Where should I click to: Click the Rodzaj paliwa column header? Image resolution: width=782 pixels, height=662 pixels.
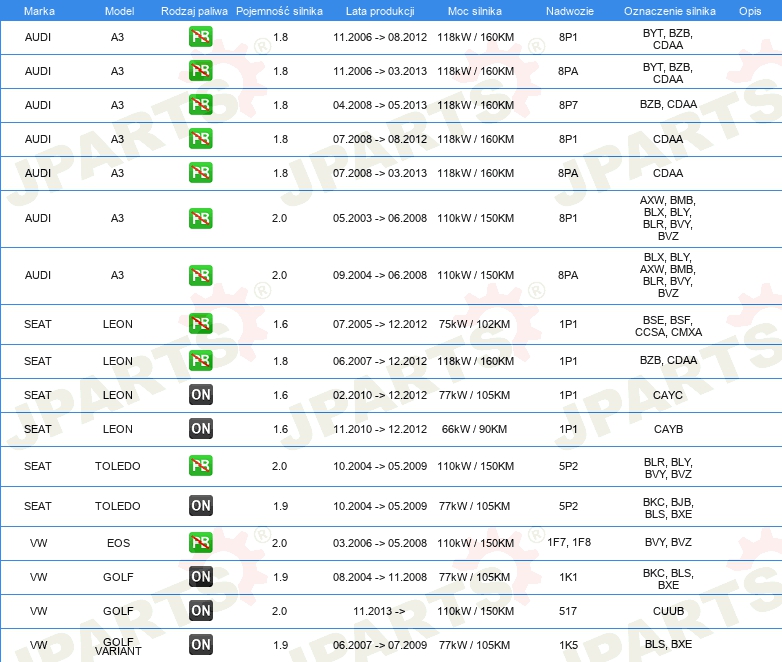(x=194, y=10)
